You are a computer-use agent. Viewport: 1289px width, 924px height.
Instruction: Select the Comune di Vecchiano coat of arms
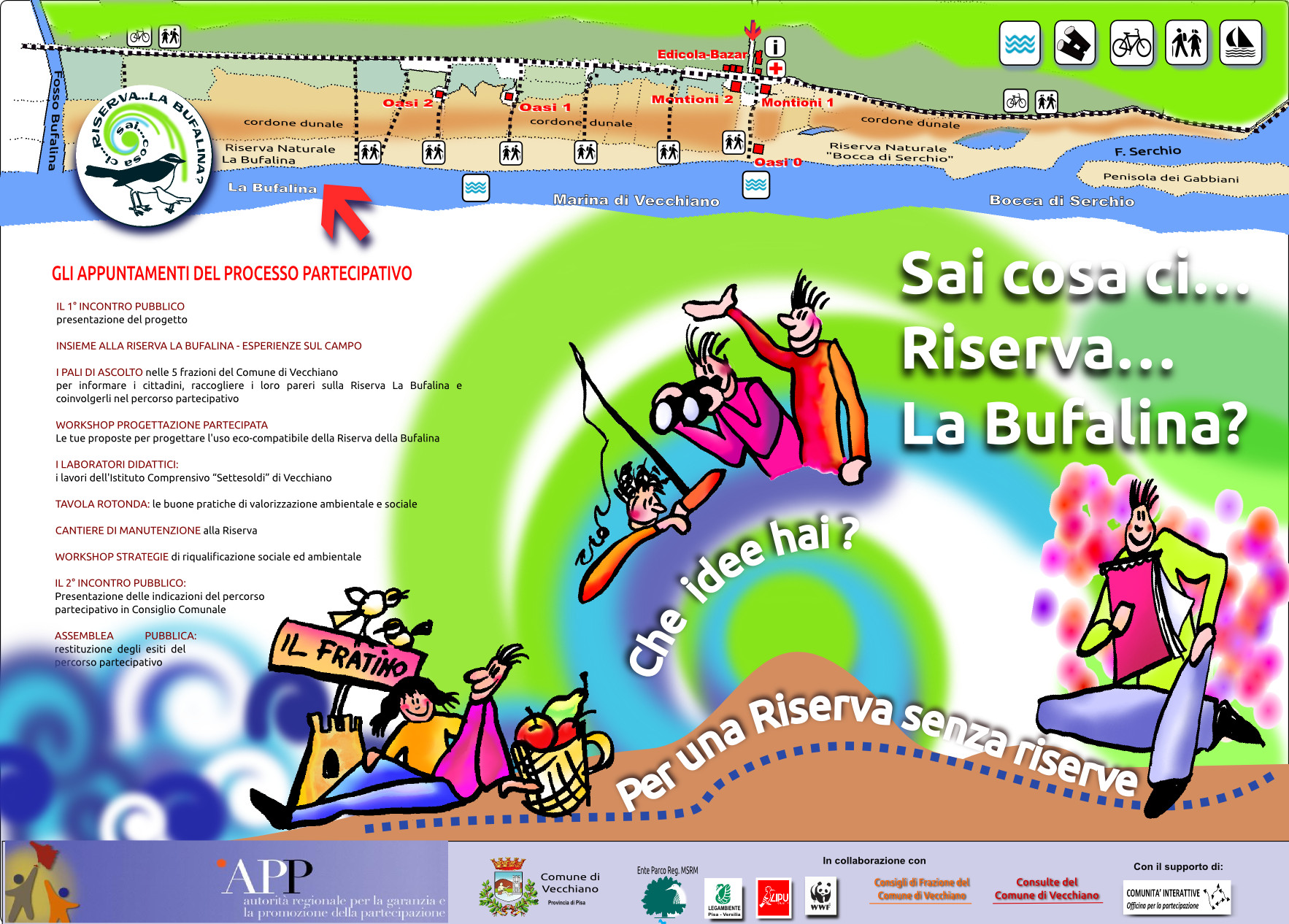pos(507,888)
